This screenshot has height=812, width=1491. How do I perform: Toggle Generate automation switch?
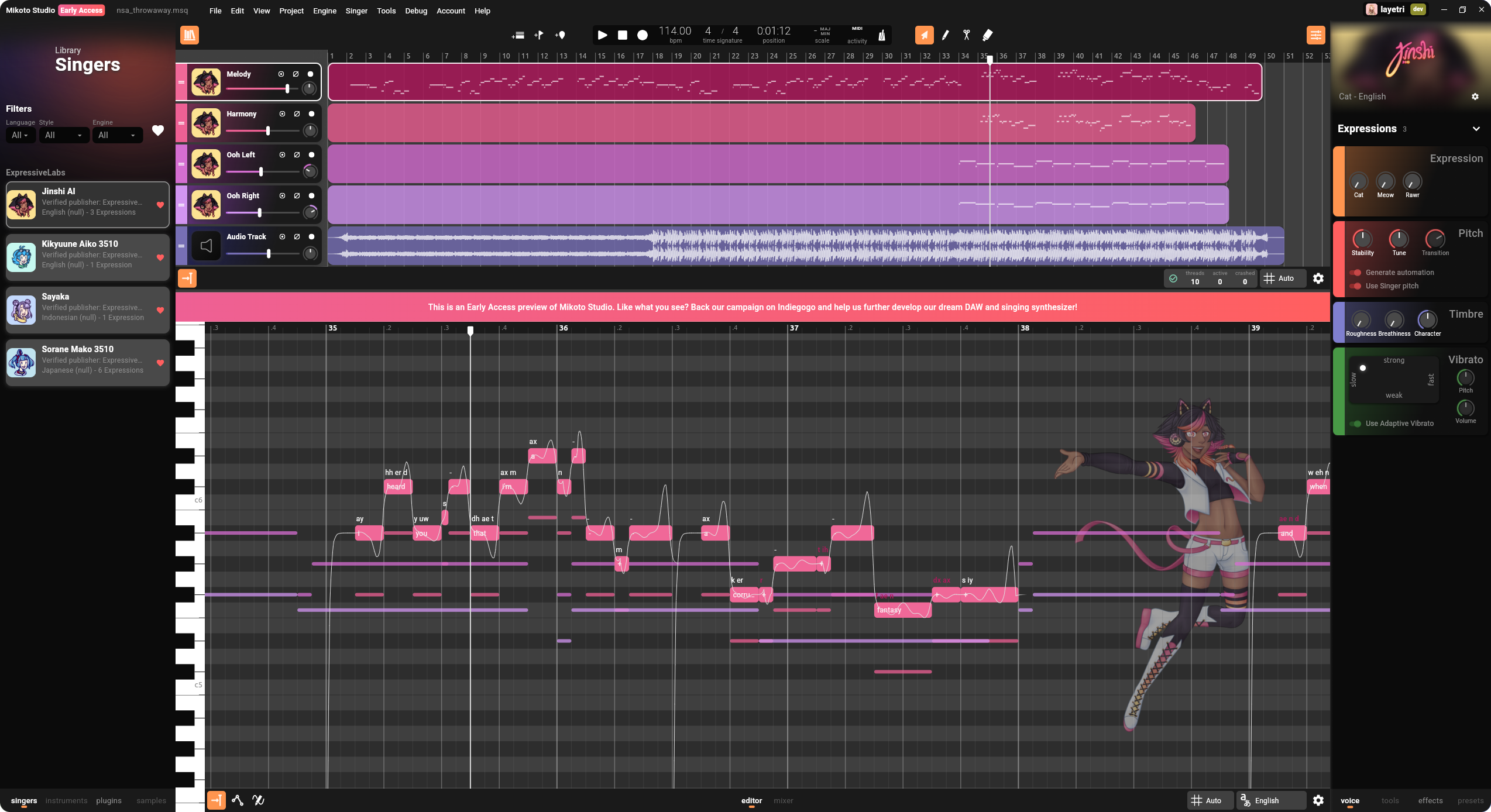coord(1355,273)
